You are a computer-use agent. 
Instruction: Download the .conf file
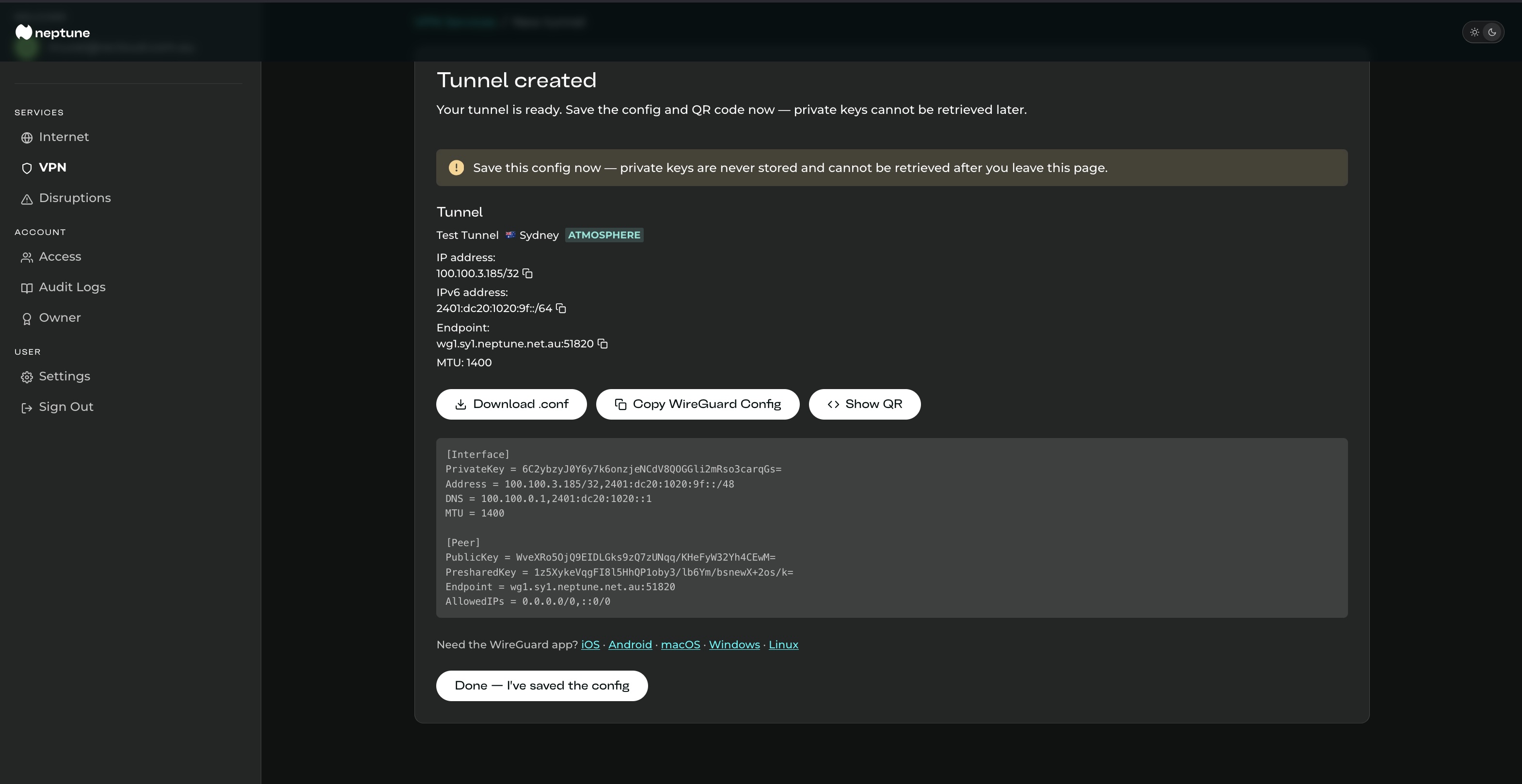pos(511,404)
